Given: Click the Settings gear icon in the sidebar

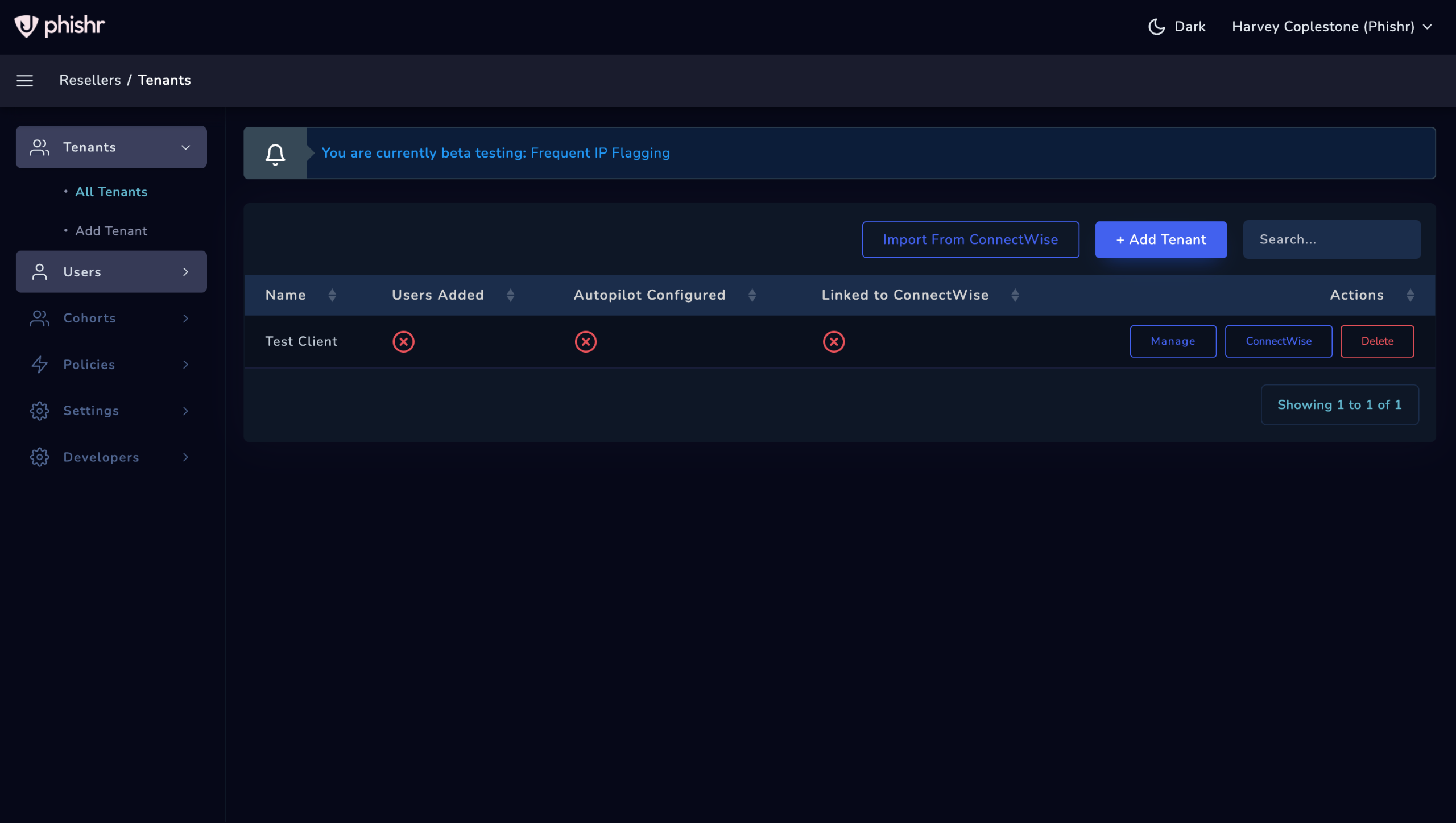Looking at the screenshot, I should [x=39, y=411].
